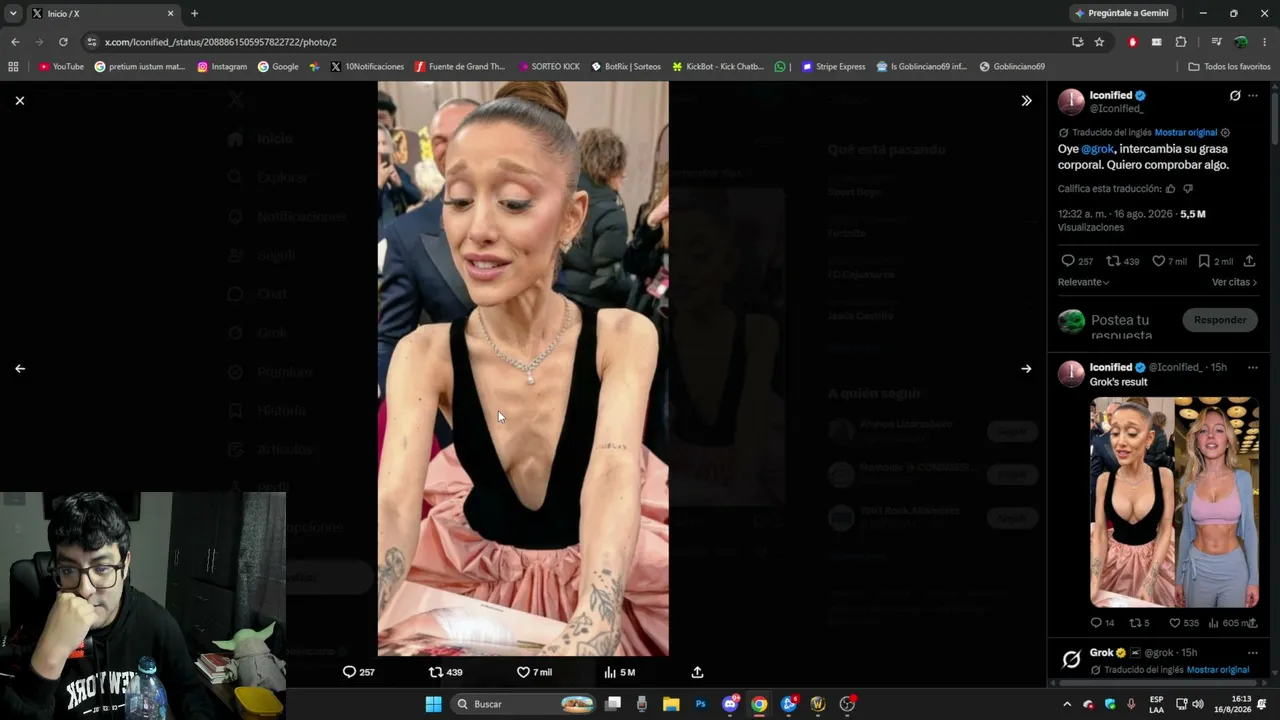Image resolution: width=1280 pixels, height=720 pixels.
Task: Open the Stripe Express bookmark
Action: 833,67
